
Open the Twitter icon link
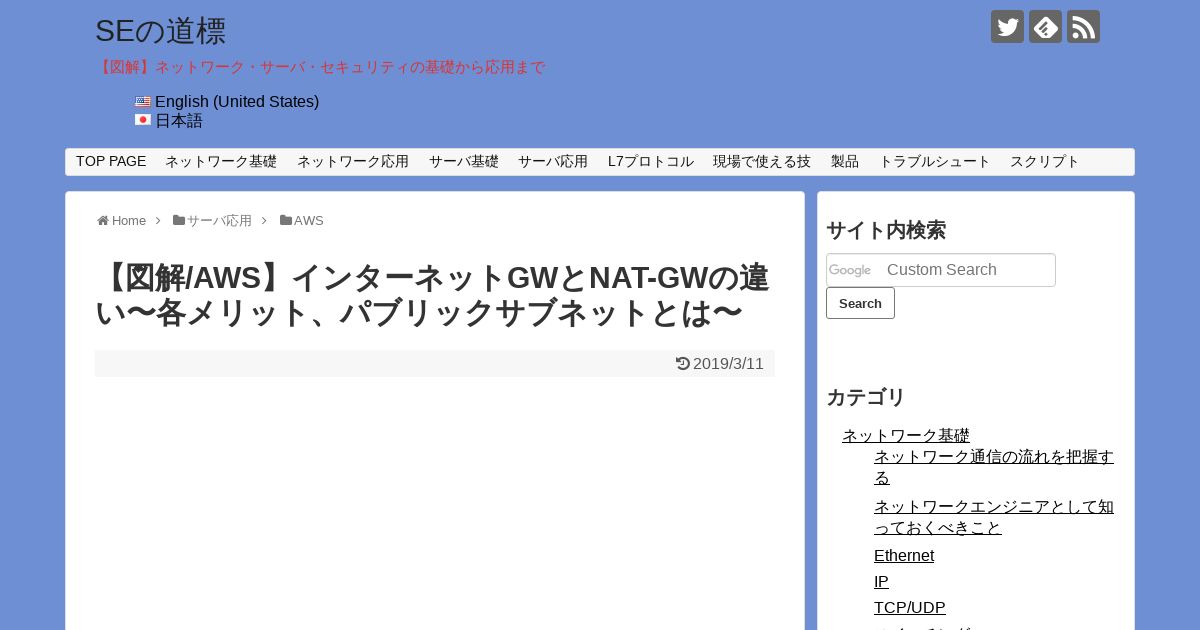coord(1007,27)
